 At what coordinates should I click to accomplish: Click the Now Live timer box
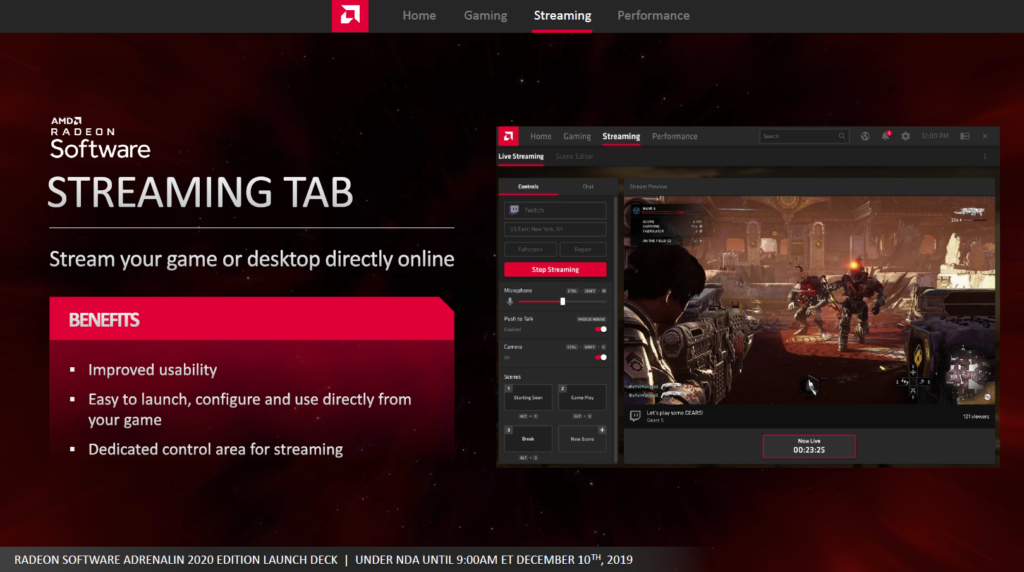click(809, 446)
